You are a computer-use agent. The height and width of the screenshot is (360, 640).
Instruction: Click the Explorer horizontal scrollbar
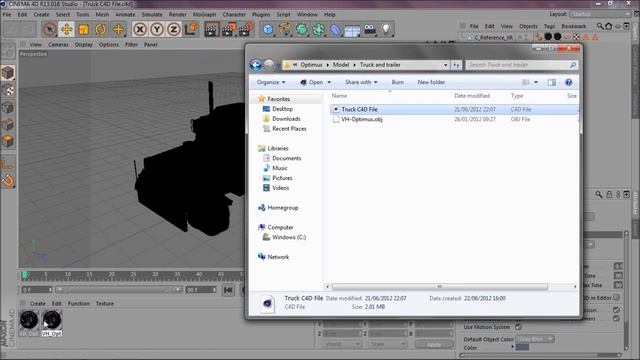(440, 287)
